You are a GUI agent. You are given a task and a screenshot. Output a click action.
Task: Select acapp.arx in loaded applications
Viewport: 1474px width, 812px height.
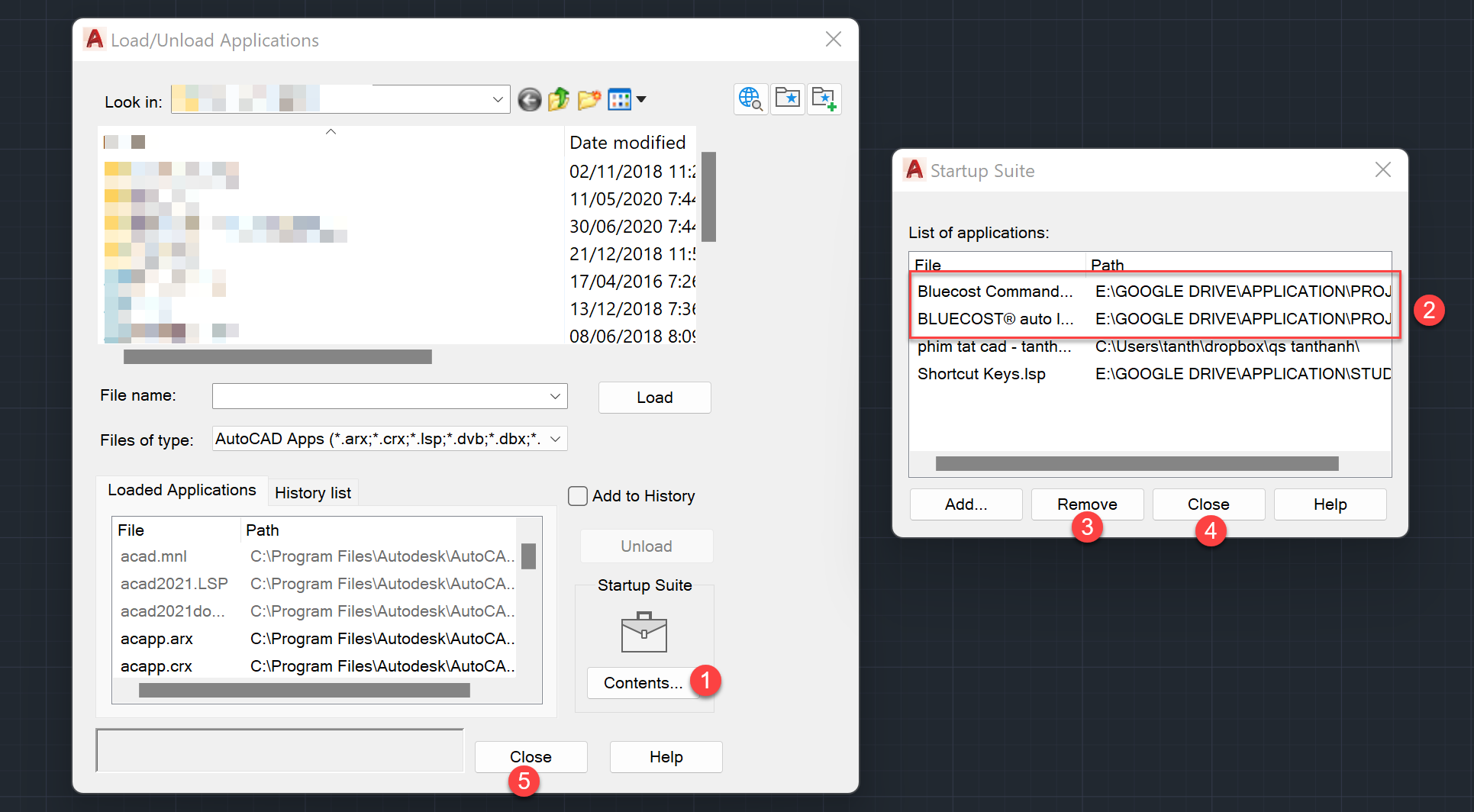click(x=156, y=639)
